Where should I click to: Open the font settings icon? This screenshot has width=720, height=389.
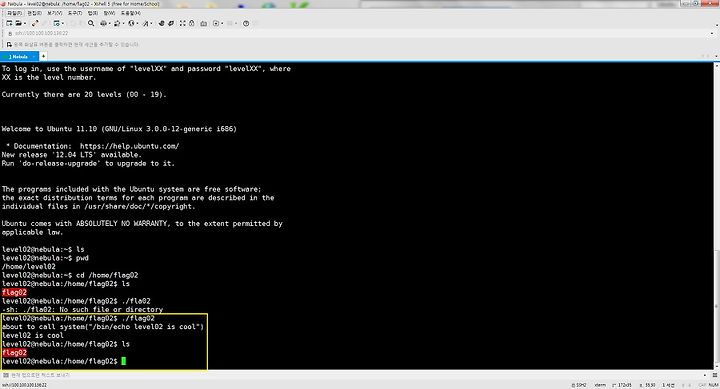point(146,23)
